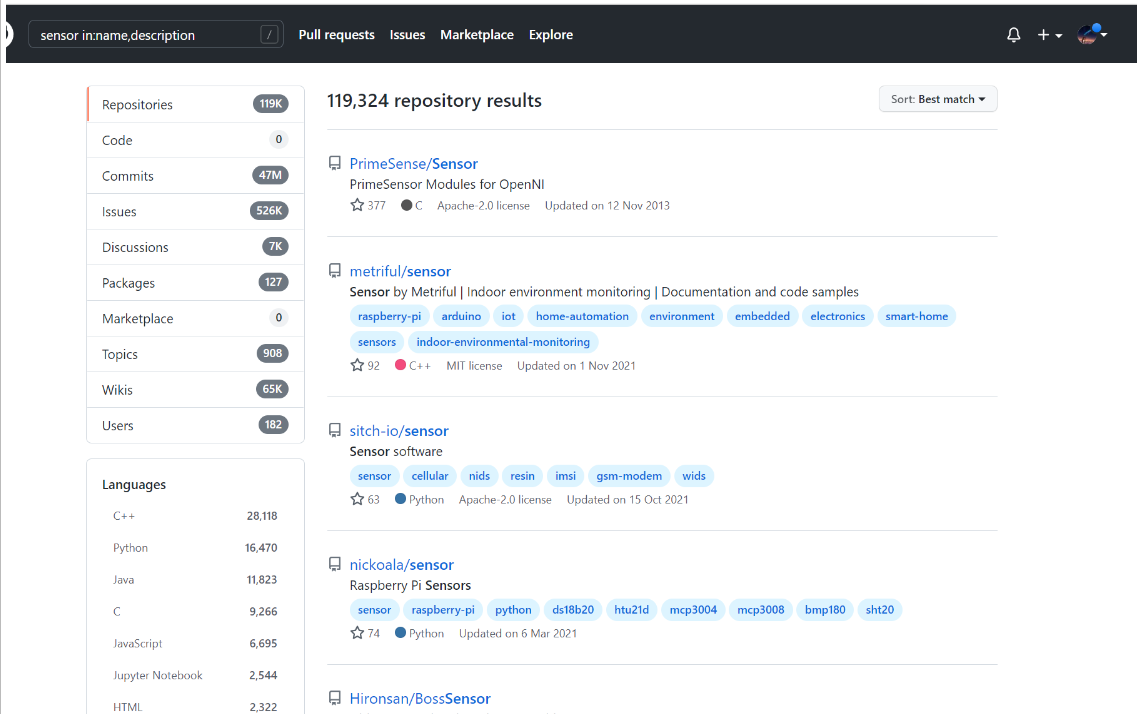The width and height of the screenshot is (1137, 714).
Task: Click the star icon showing 92
Action: 357,365
